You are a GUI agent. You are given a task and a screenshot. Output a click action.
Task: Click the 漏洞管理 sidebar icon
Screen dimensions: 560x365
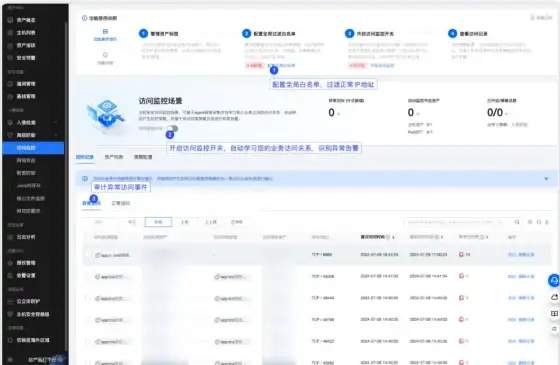10,84
